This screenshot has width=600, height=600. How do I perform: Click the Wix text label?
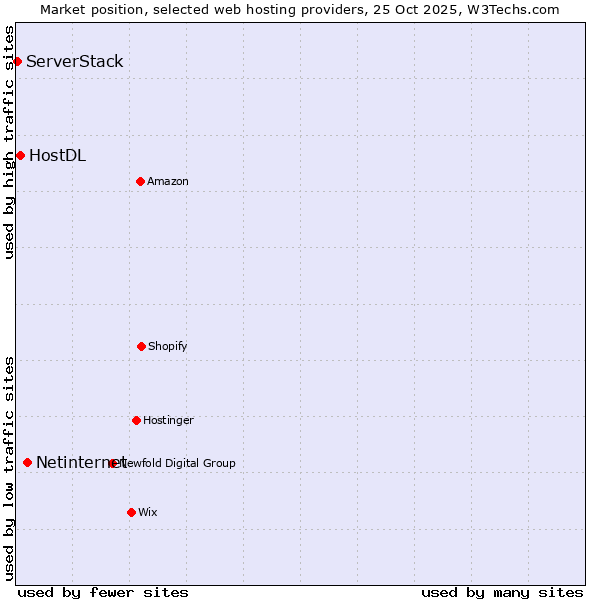coord(148,512)
